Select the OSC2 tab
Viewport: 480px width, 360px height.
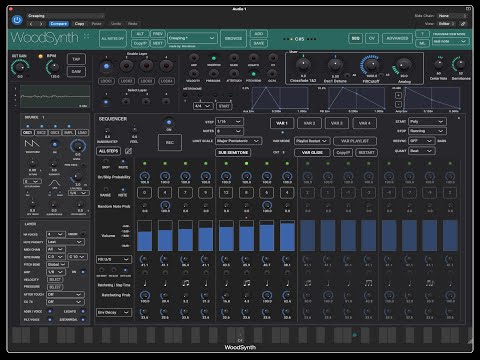coord(41,132)
